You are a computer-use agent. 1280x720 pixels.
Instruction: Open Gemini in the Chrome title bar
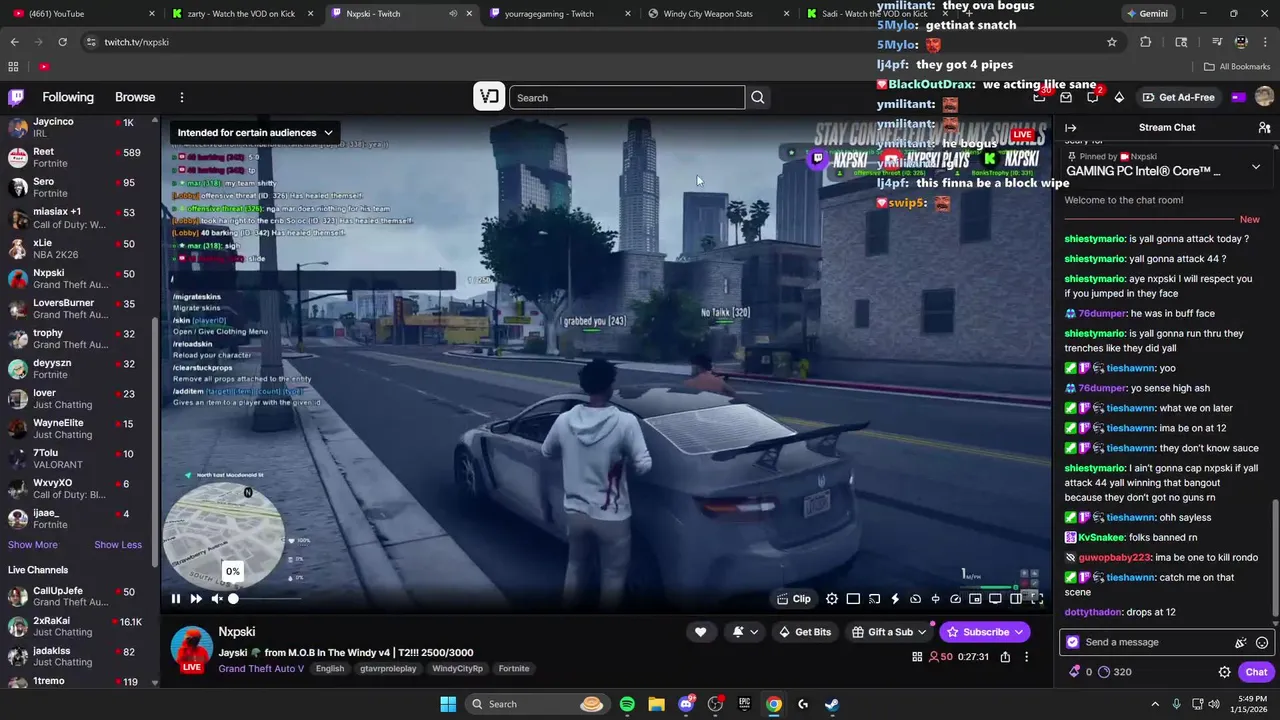(x=1147, y=14)
